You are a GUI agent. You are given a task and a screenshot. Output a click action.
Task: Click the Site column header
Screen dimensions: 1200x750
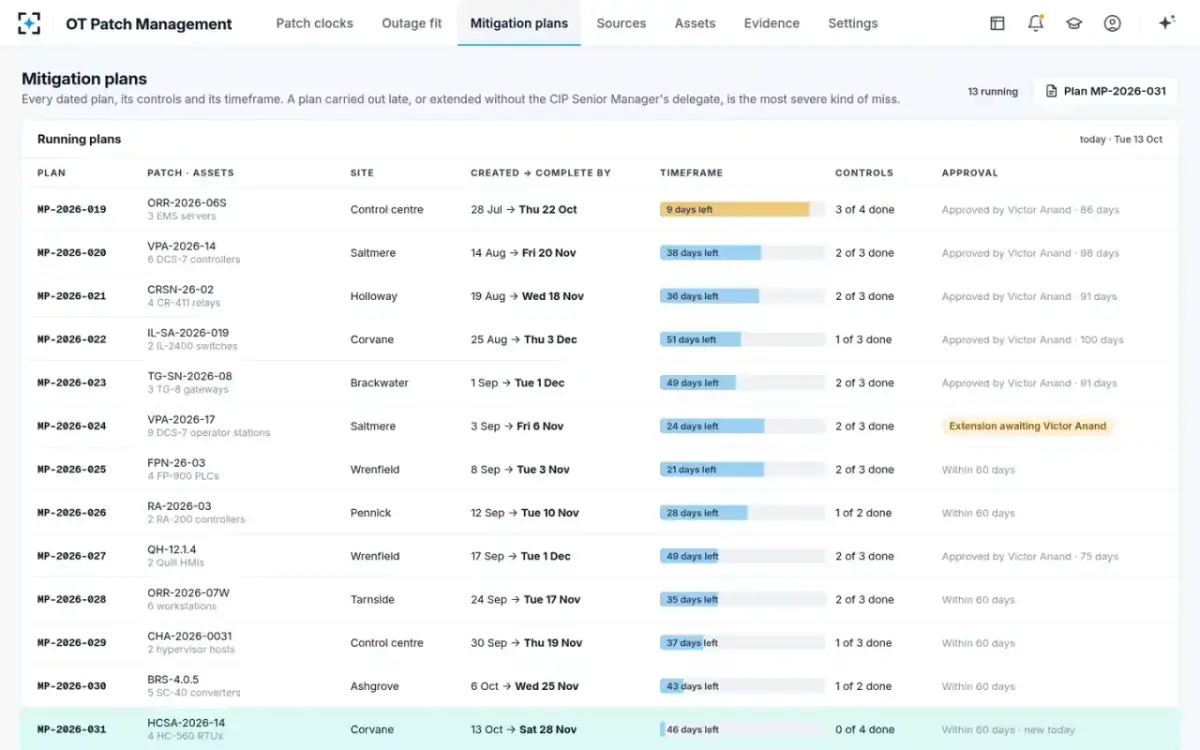[x=362, y=173]
